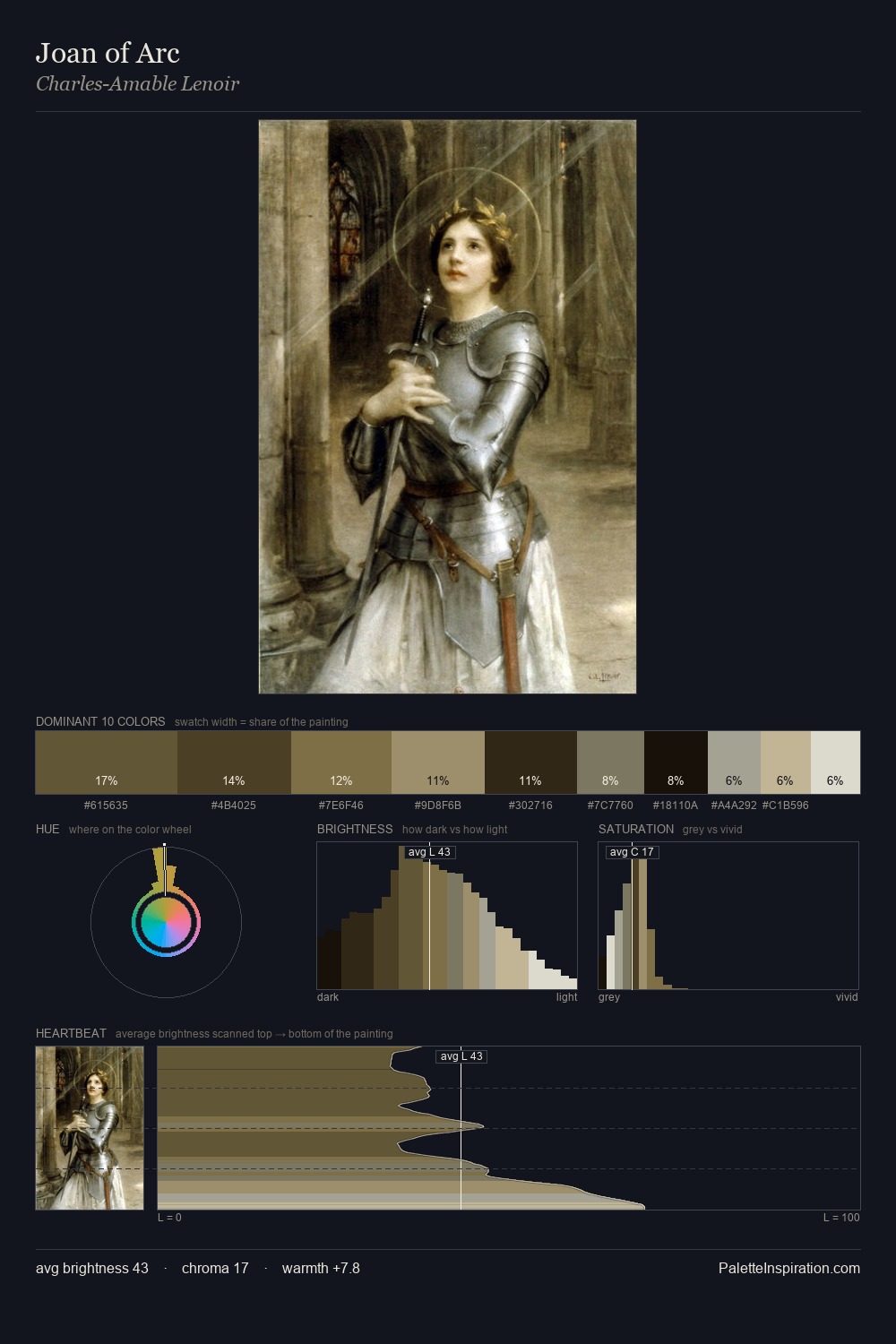This screenshot has width=896, height=1344.
Task: Click the hex code #7C7760
Action: tap(610, 806)
